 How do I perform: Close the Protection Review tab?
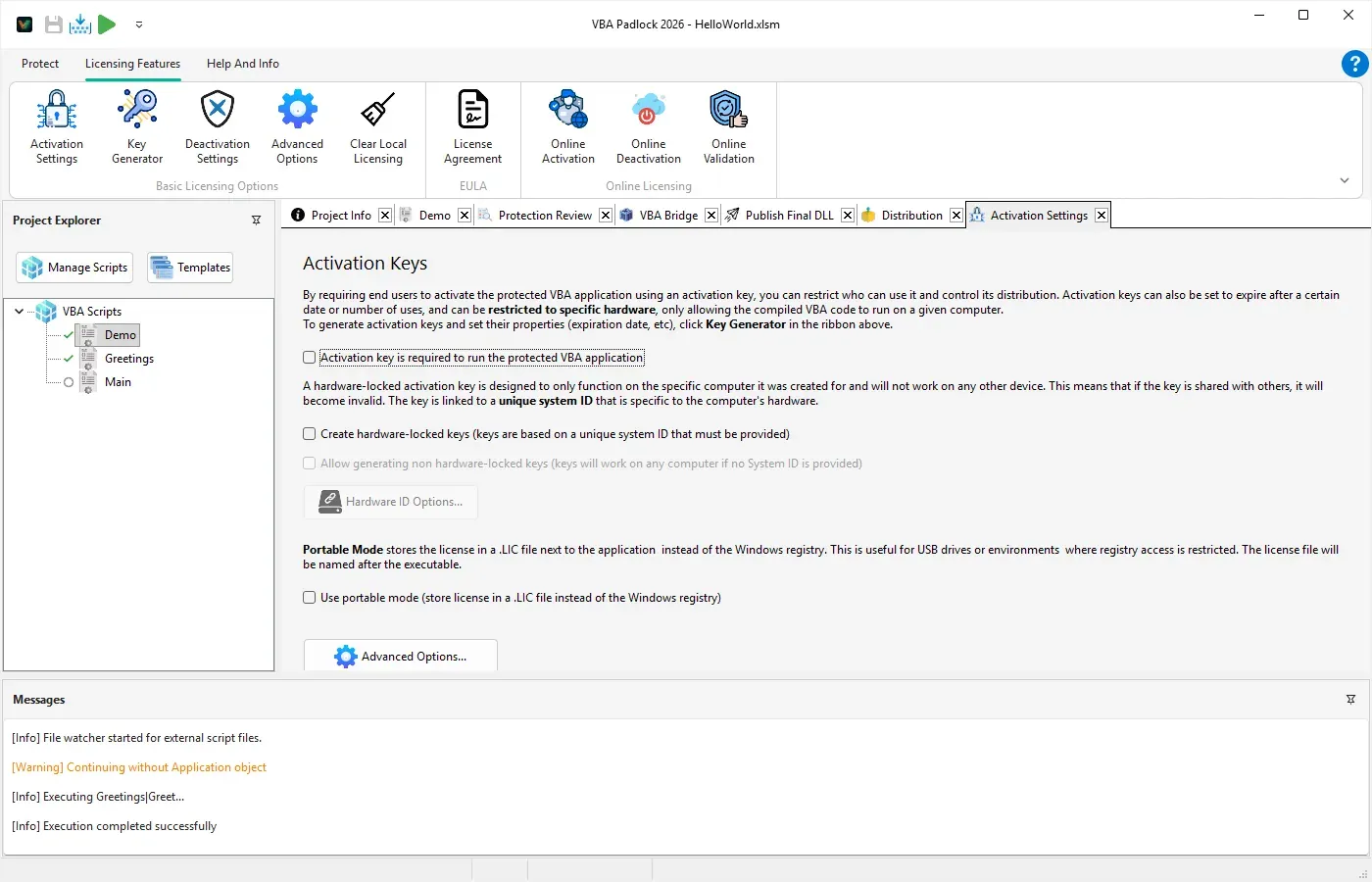coord(606,216)
